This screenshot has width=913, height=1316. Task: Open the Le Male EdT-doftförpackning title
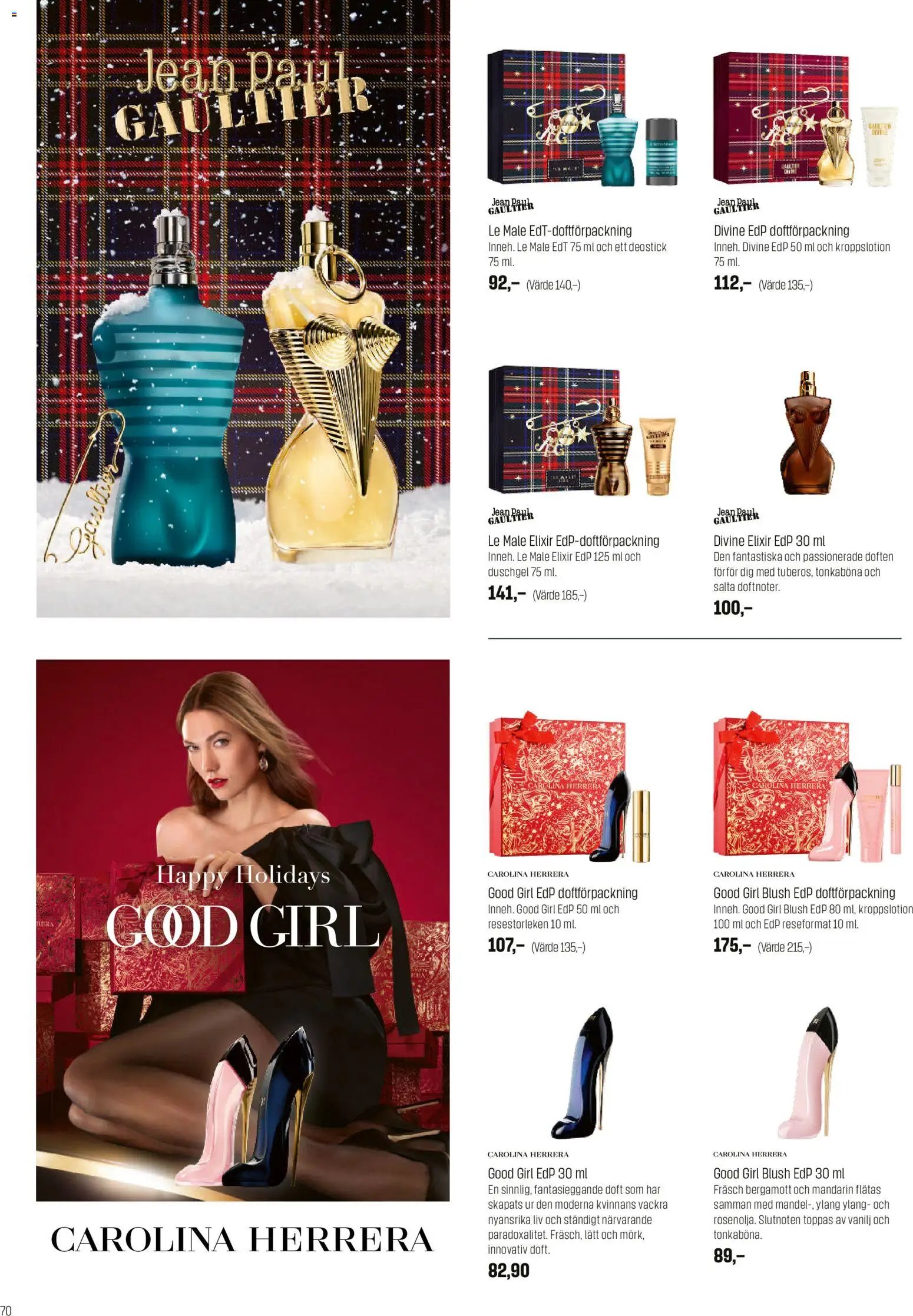(x=560, y=231)
